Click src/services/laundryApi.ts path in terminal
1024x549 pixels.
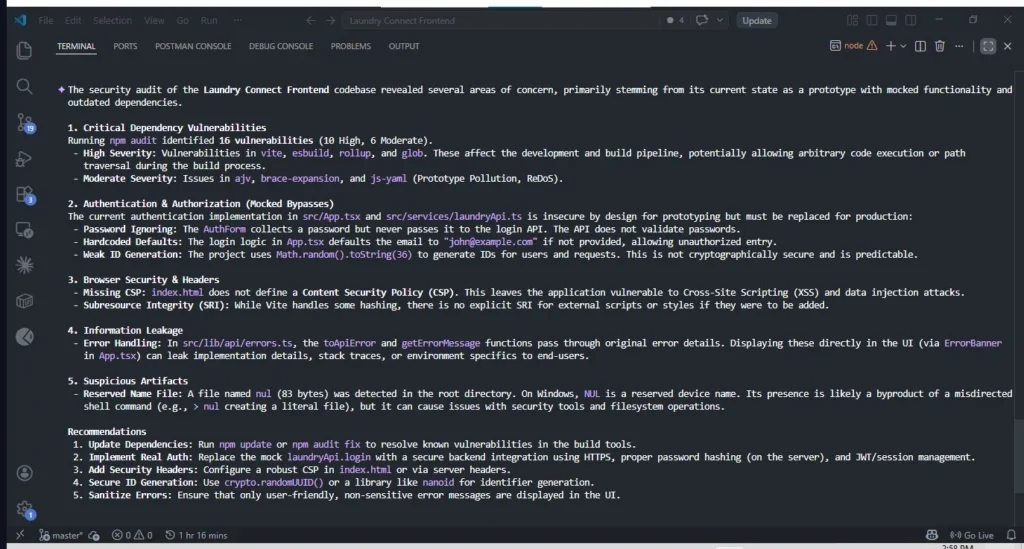pos(454,216)
